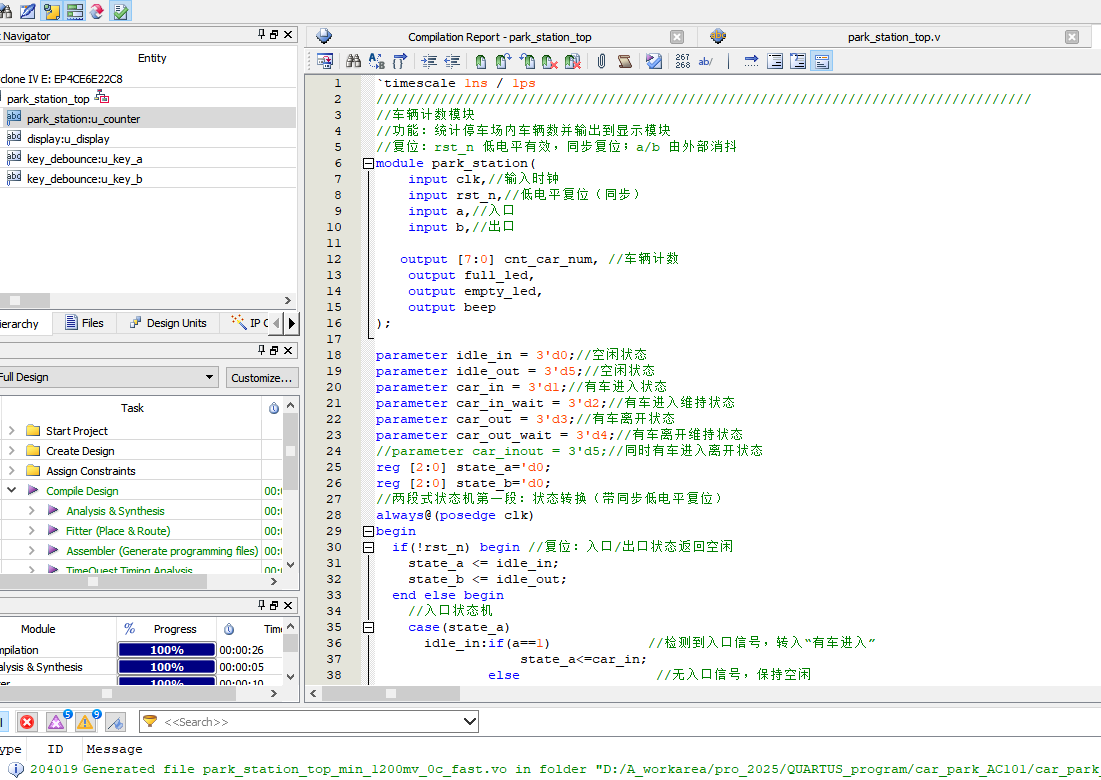
Task: Expand the Start Project task
Action: [x=11, y=430]
